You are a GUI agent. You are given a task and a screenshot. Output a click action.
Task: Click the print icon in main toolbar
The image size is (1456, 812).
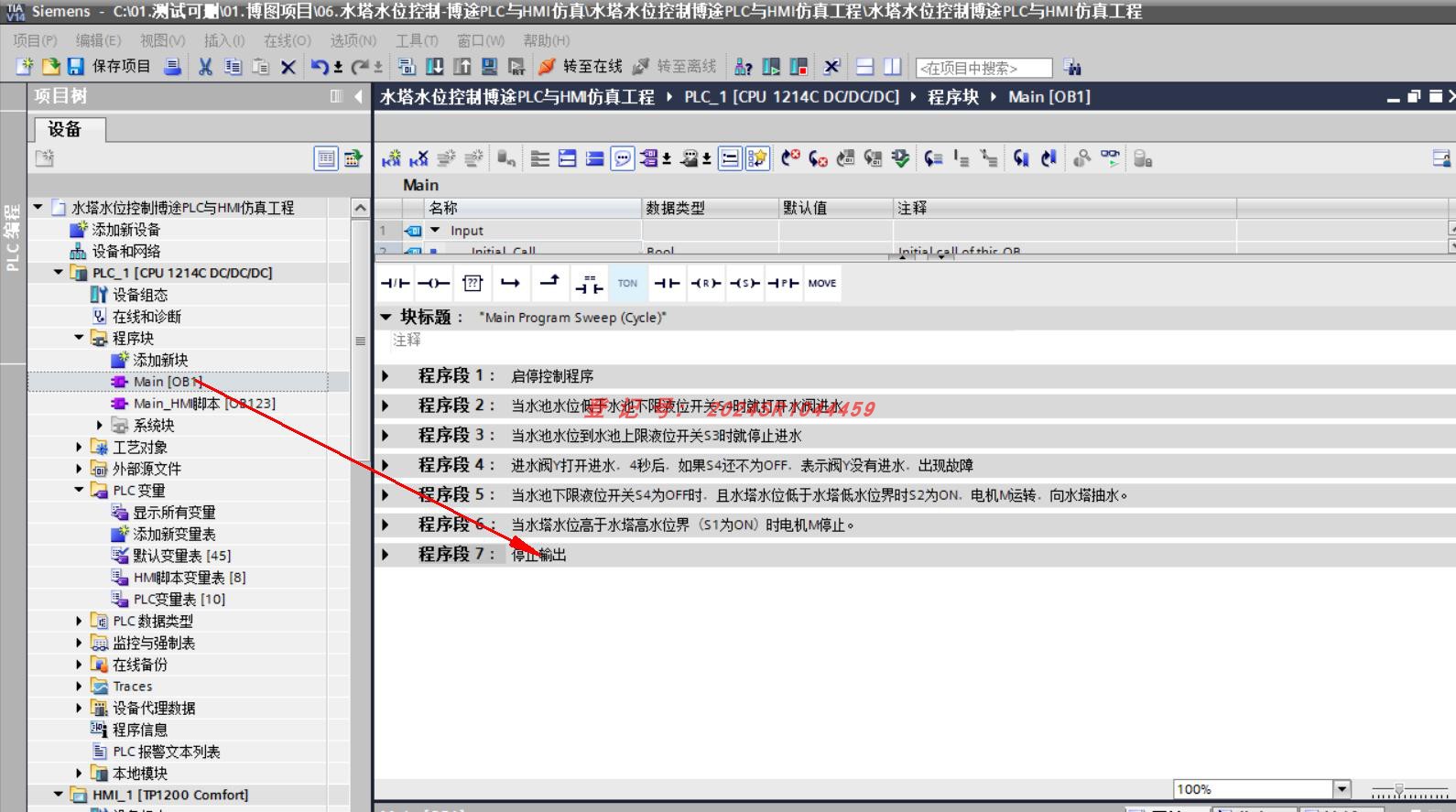click(x=172, y=67)
